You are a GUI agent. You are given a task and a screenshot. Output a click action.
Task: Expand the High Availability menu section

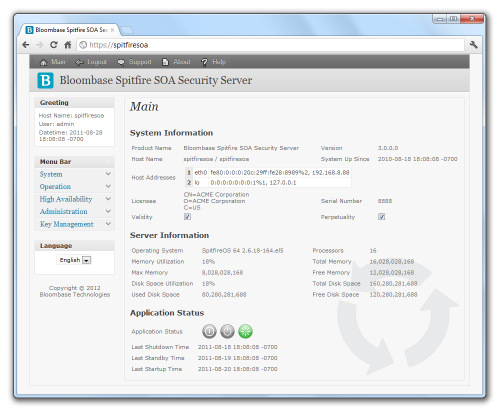pos(75,199)
